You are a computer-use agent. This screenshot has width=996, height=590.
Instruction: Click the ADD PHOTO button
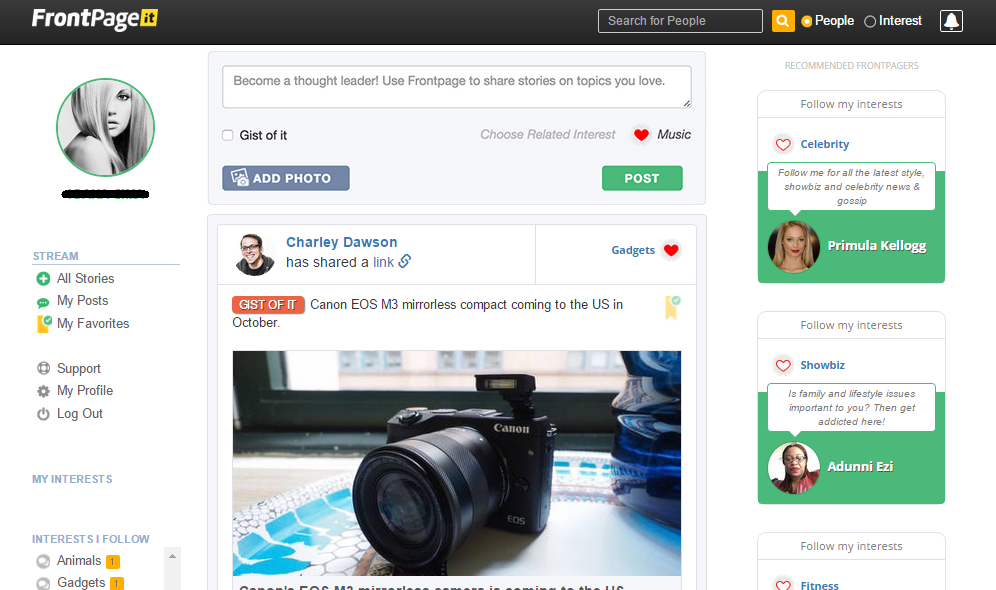(x=286, y=178)
